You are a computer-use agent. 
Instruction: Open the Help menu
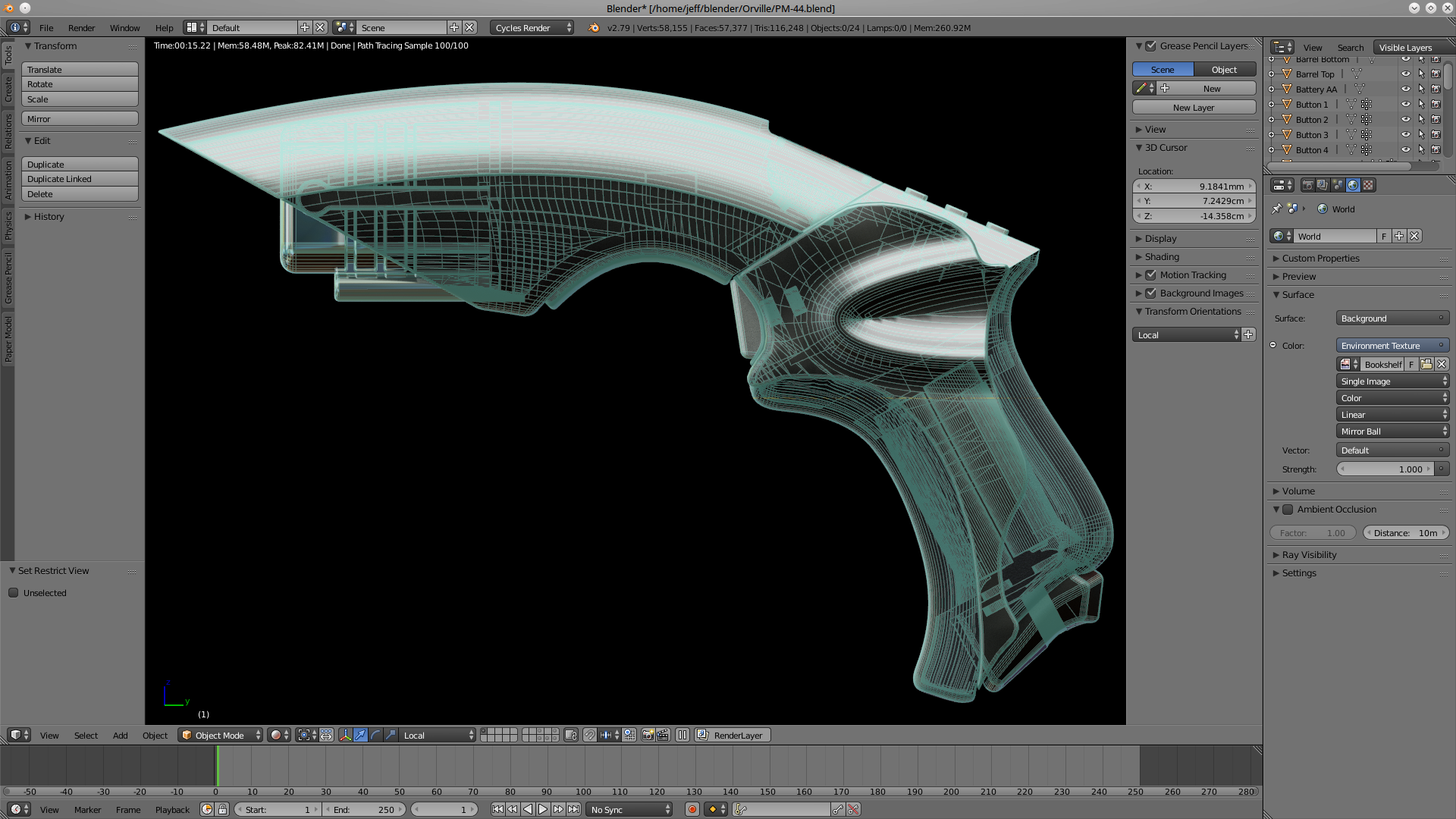165,27
